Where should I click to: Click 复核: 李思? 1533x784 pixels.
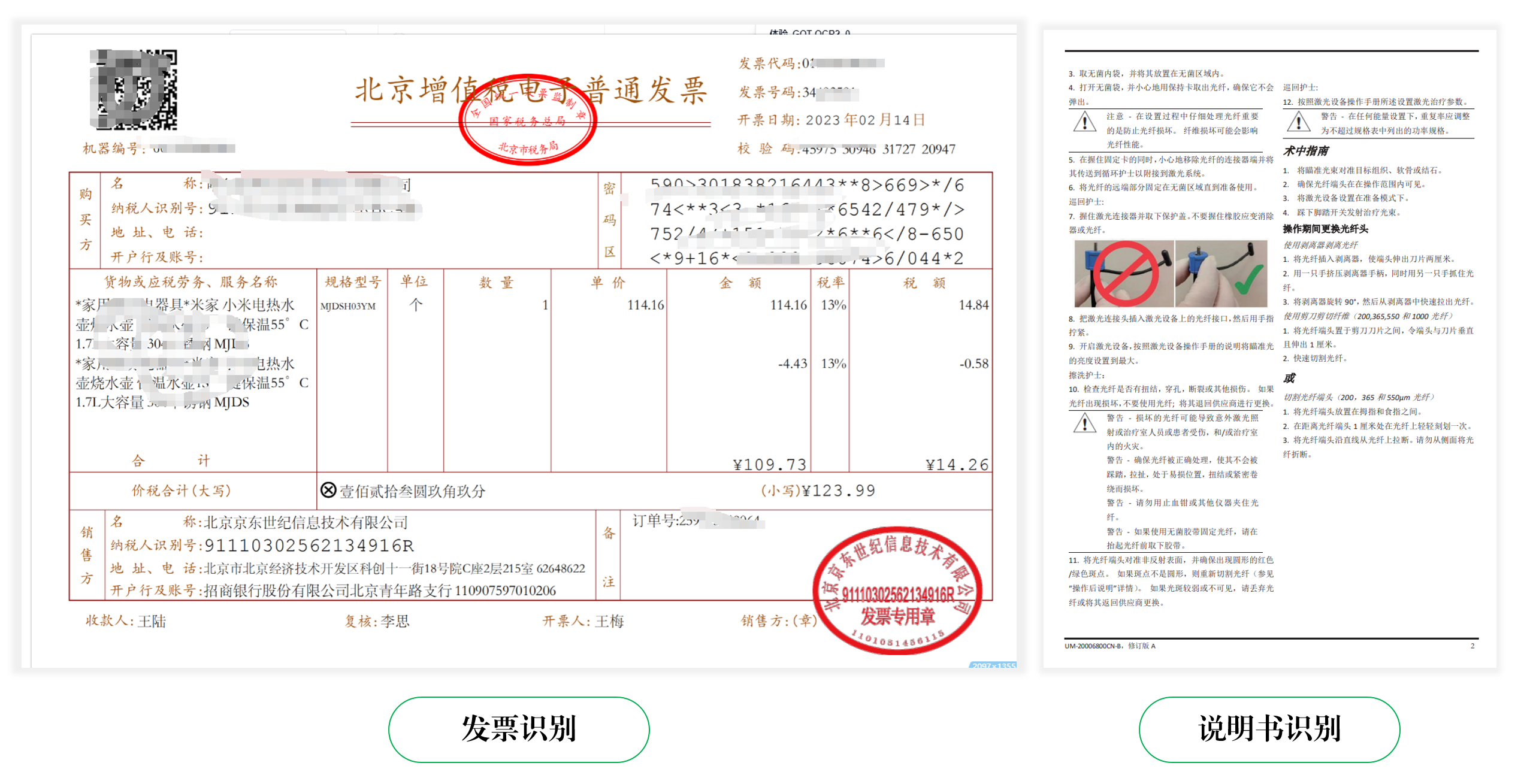tap(377, 620)
